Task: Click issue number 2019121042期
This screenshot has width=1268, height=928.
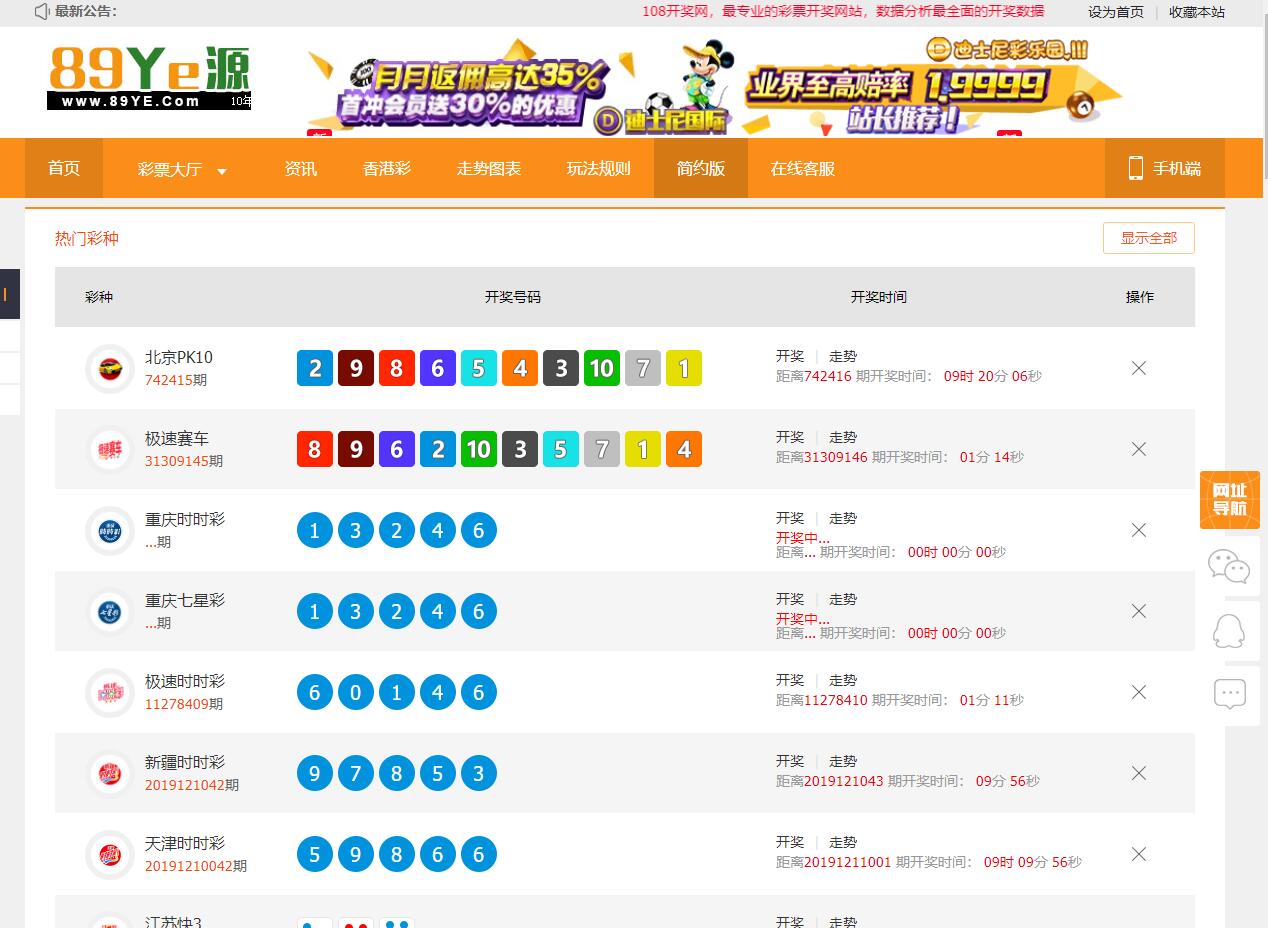Action: [x=192, y=785]
